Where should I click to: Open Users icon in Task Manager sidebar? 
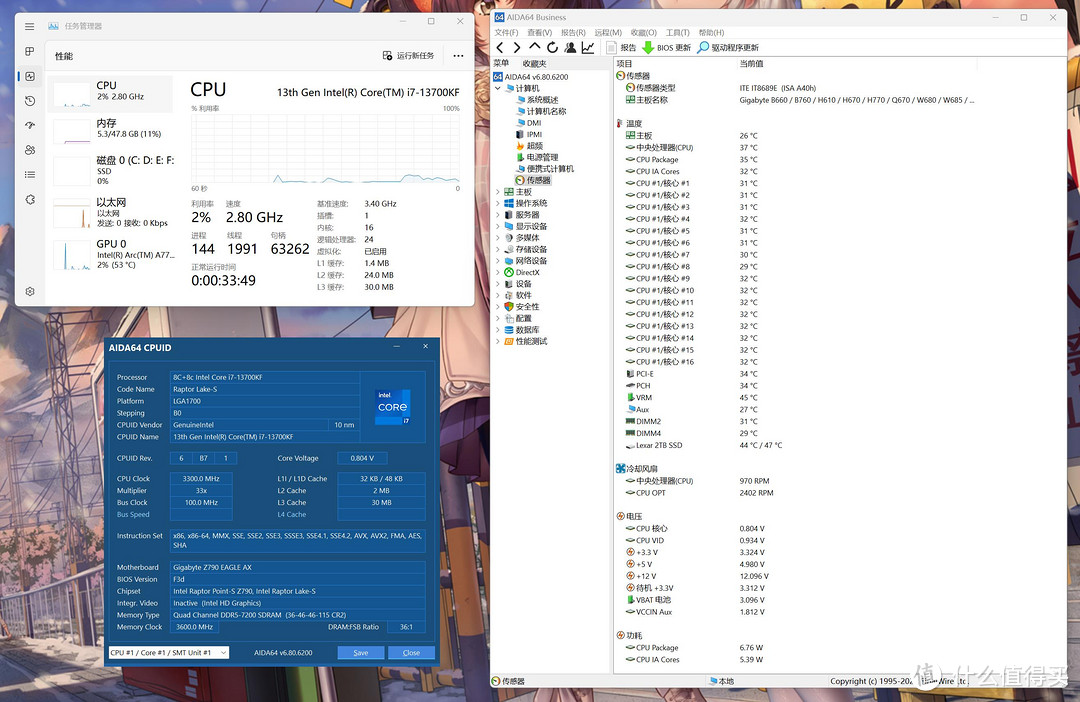point(30,150)
